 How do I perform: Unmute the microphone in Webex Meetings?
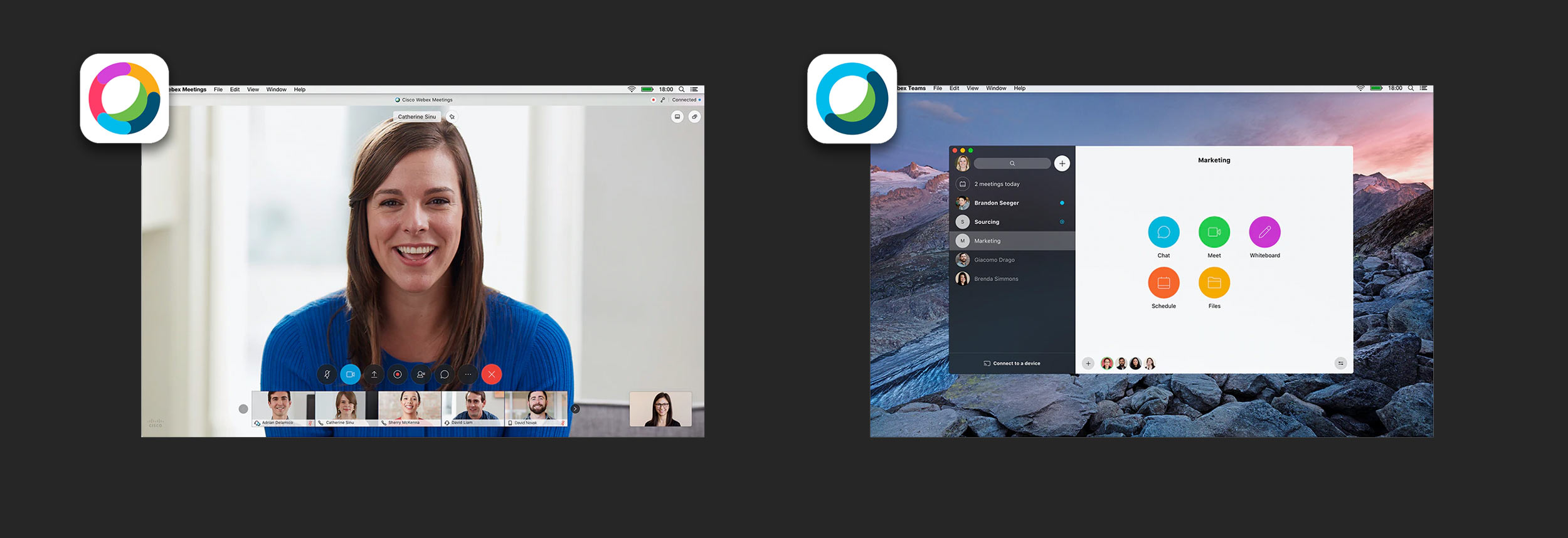coord(327,374)
